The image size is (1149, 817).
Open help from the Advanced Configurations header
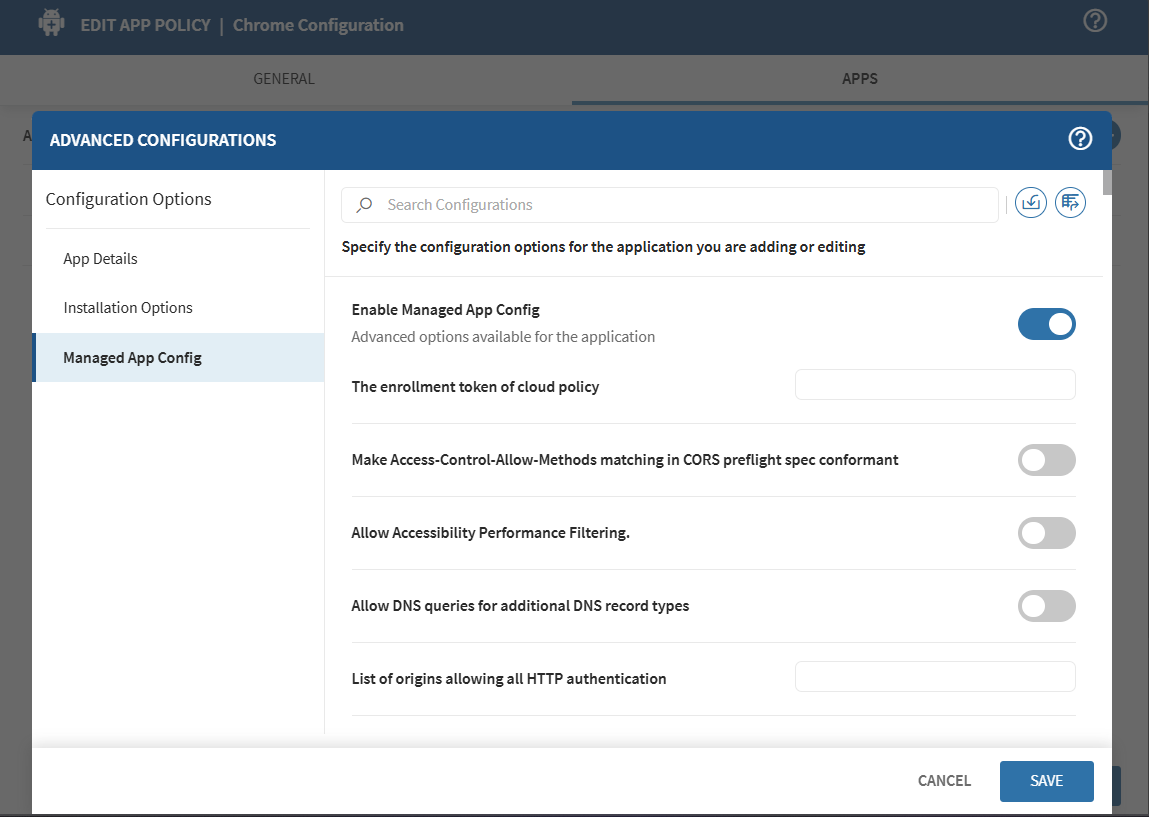(x=1080, y=139)
